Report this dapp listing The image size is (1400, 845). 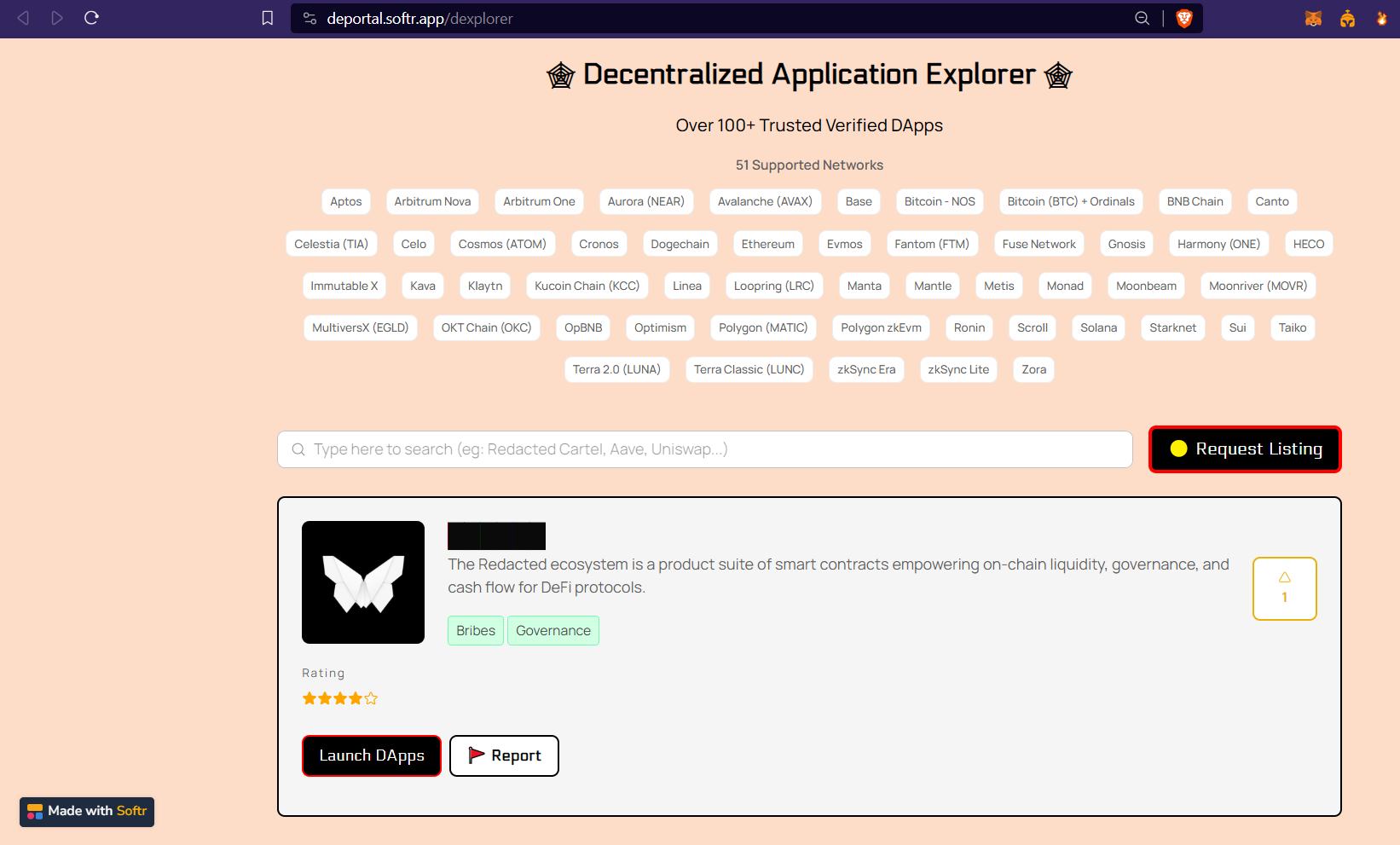tap(504, 755)
